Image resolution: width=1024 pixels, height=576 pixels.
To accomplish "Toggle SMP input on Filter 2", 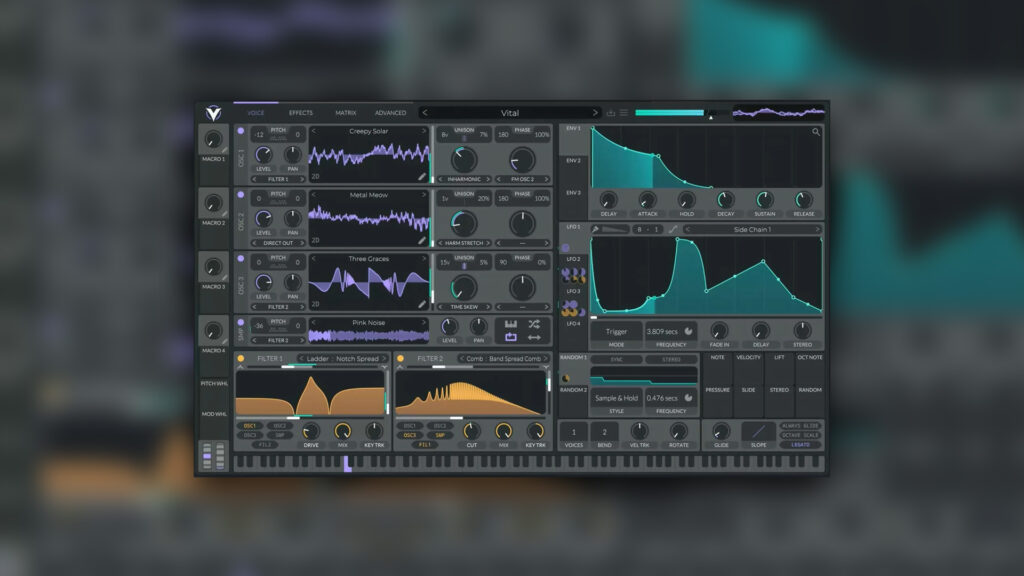I will coord(440,435).
